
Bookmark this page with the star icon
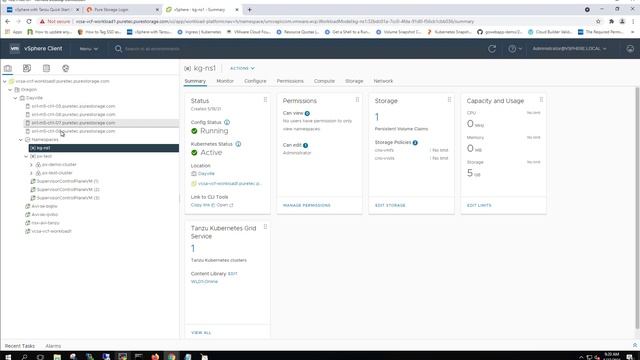click(598, 21)
